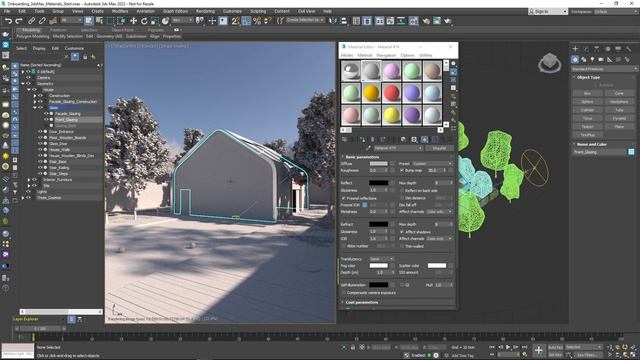The image size is (640, 360).
Task: Collapse the Geometry tree node
Action: [x=23, y=84]
